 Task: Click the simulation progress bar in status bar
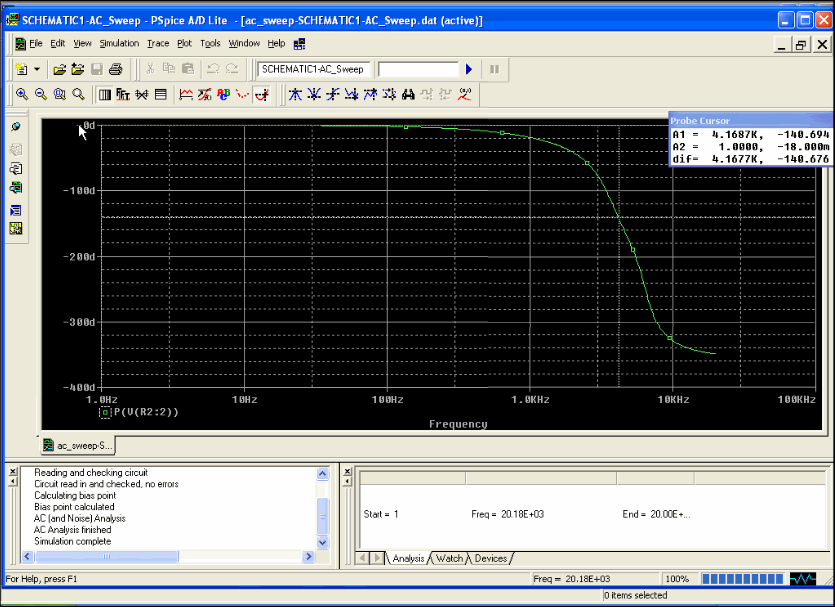(741, 579)
